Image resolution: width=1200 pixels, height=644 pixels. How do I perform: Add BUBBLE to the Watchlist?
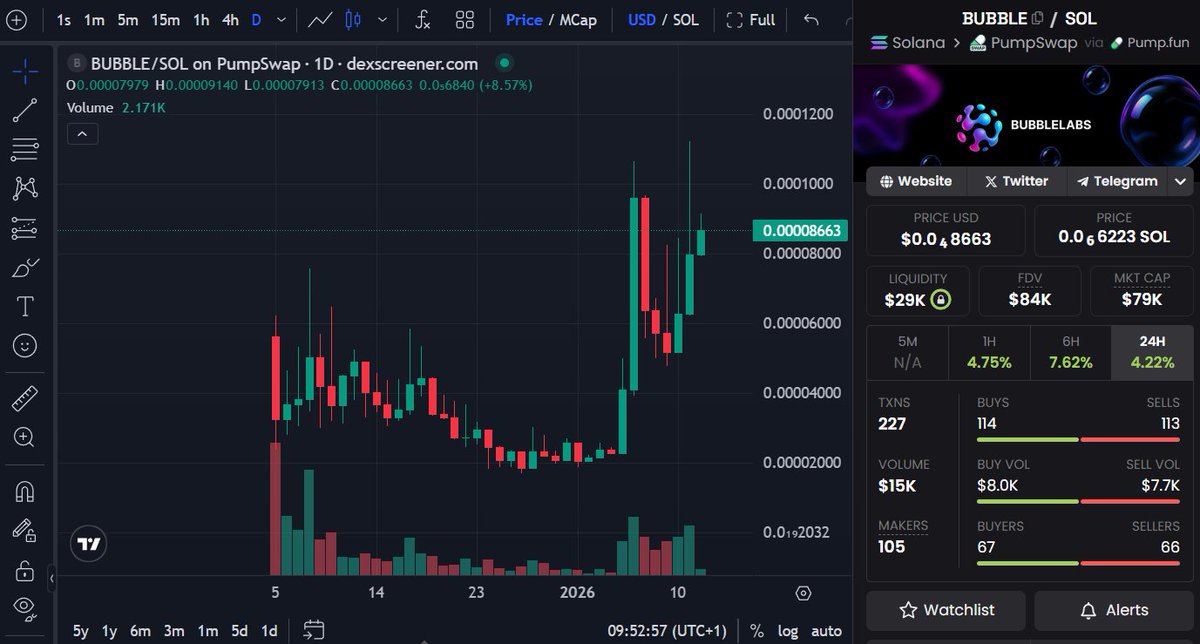point(946,610)
